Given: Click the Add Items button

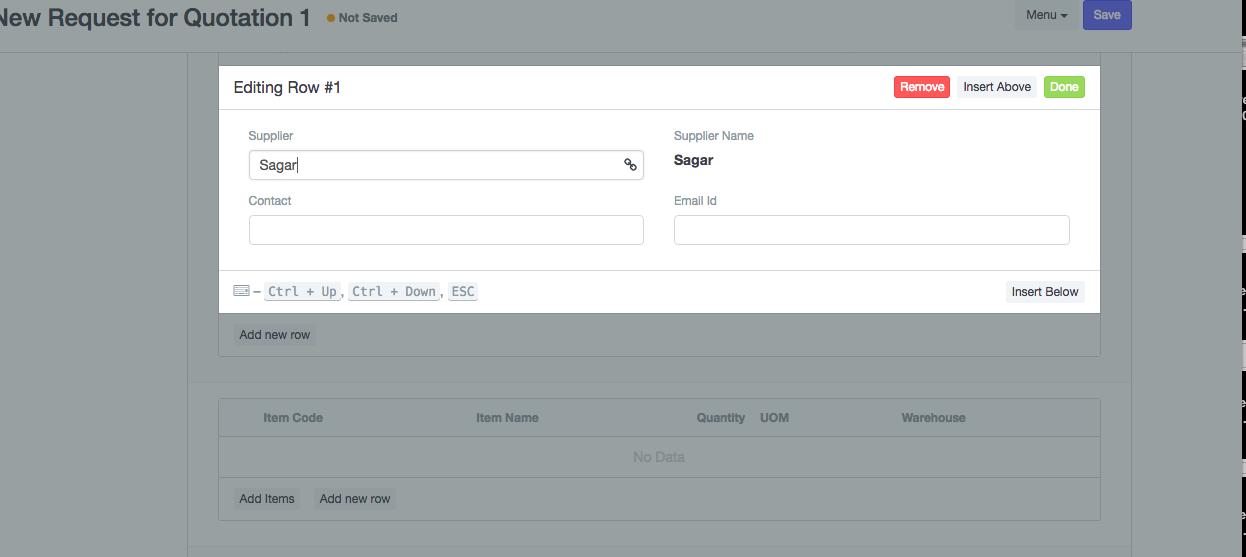Looking at the screenshot, I should point(267,499).
